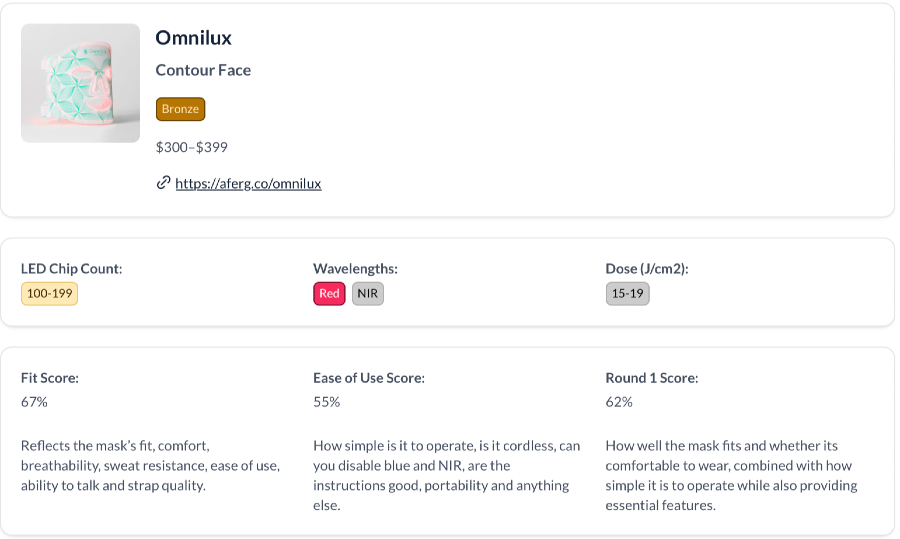Click the Red wavelength tag
This screenshot has width=900, height=539.
pyautogui.click(x=329, y=293)
